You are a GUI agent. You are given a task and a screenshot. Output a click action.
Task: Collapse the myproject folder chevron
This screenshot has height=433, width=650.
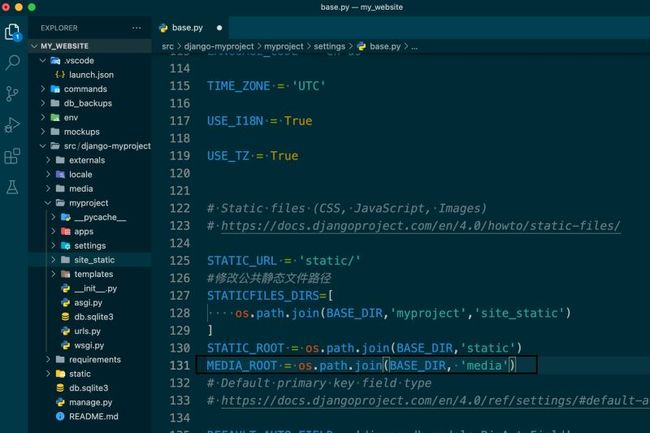tap(48, 203)
